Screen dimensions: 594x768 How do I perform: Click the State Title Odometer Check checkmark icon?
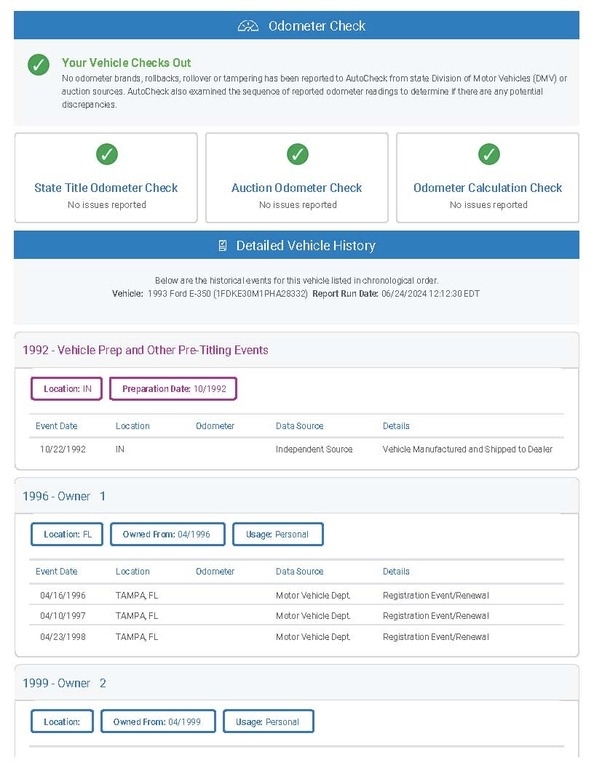point(107,154)
